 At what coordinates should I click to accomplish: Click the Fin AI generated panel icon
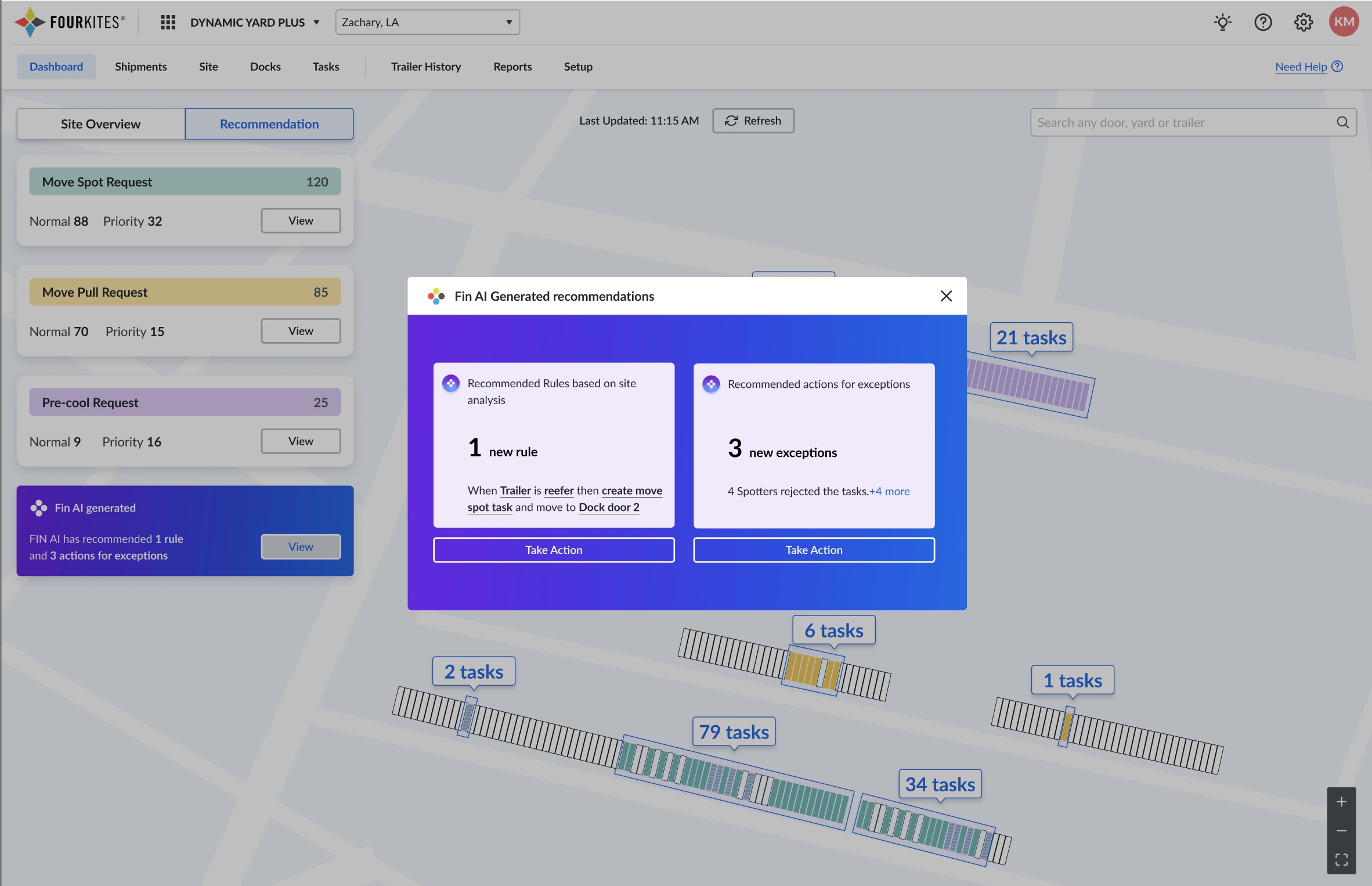39,508
